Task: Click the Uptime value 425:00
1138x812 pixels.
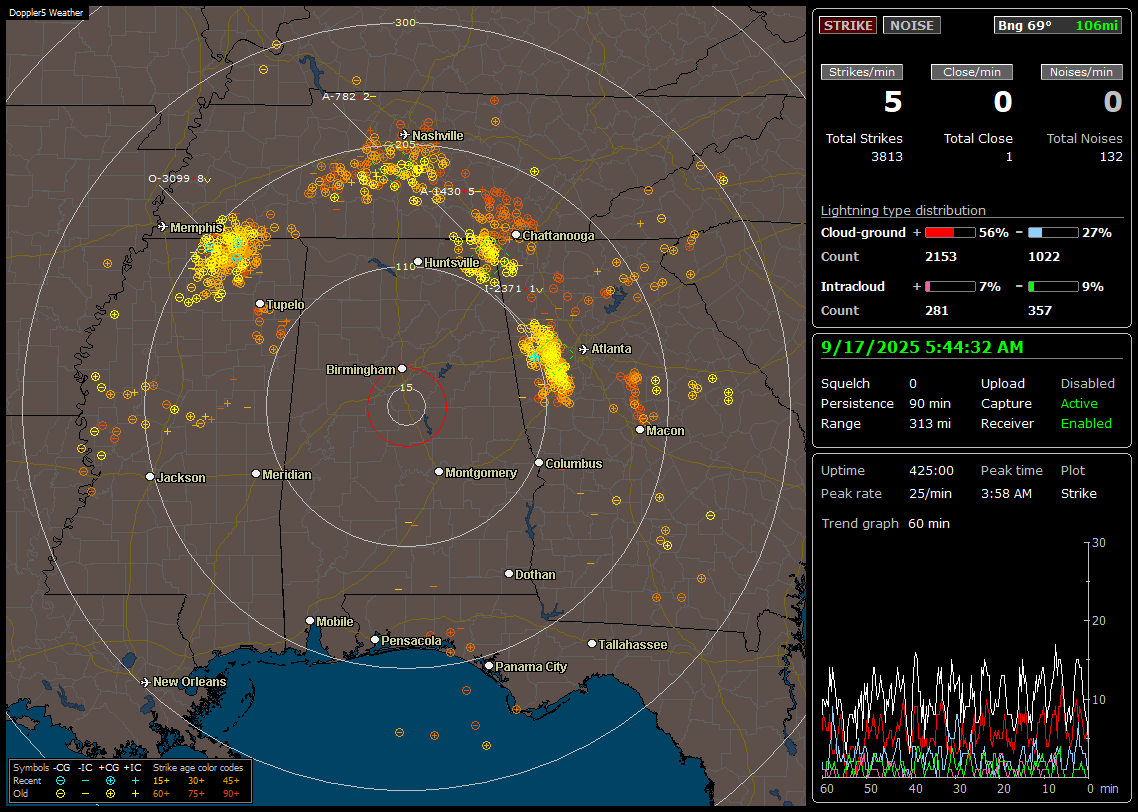Action: click(x=931, y=471)
